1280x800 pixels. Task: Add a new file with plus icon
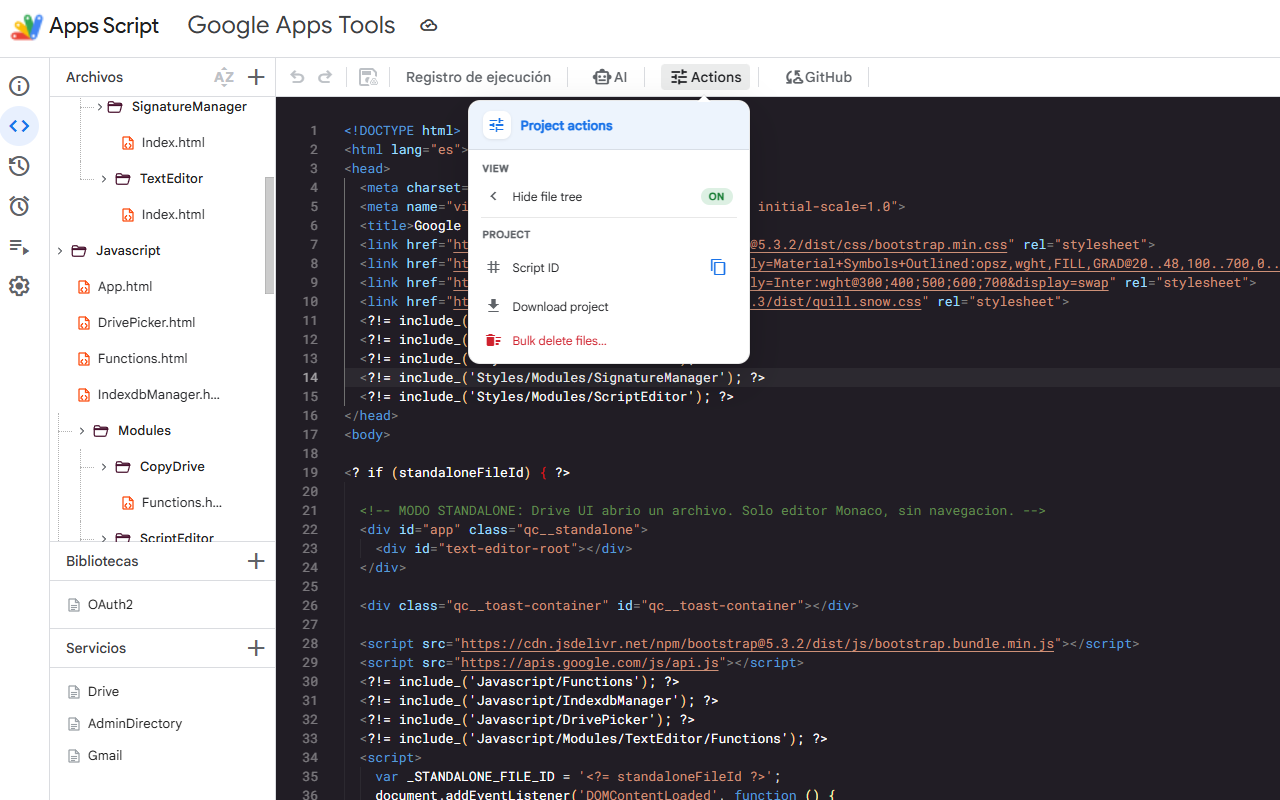pyautogui.click(x=256, y=77)
